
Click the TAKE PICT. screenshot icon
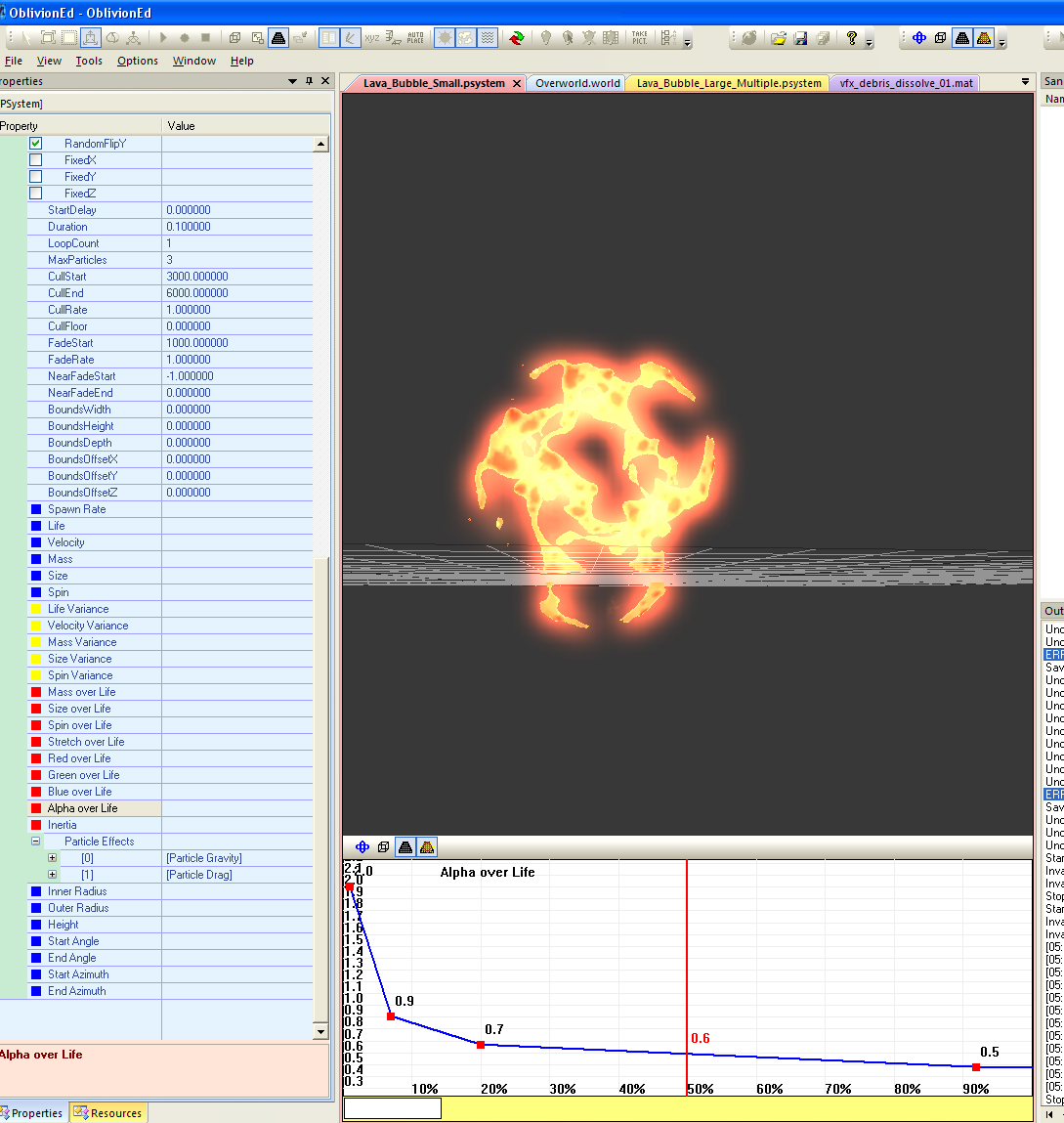click(639, 38)
